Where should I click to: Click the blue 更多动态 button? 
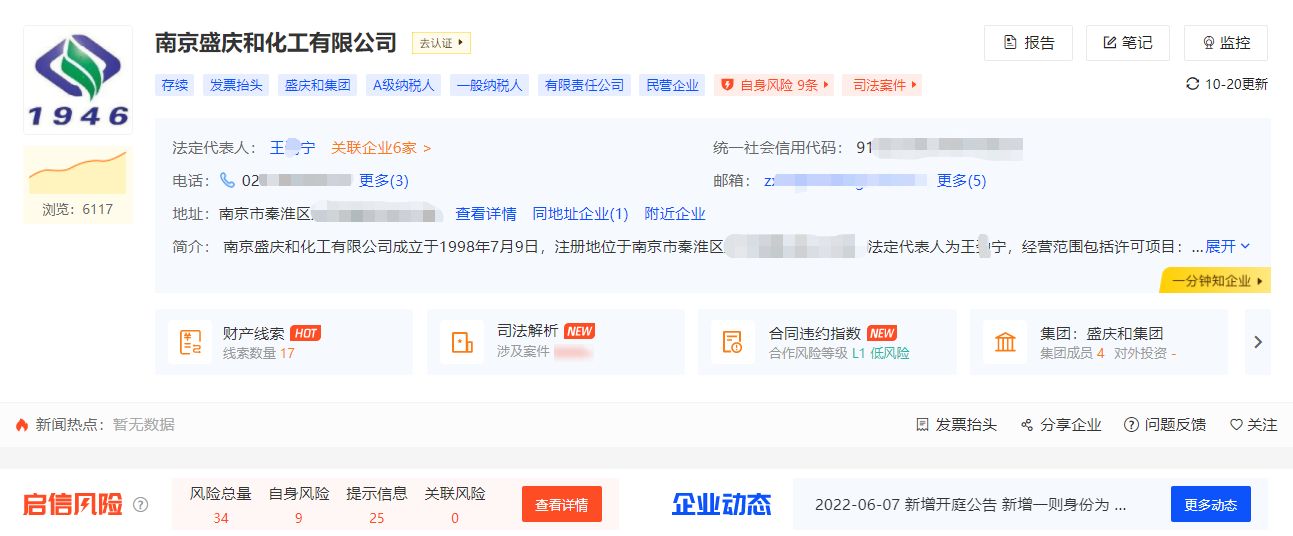pyautogui.click(x=1211, y=504)
